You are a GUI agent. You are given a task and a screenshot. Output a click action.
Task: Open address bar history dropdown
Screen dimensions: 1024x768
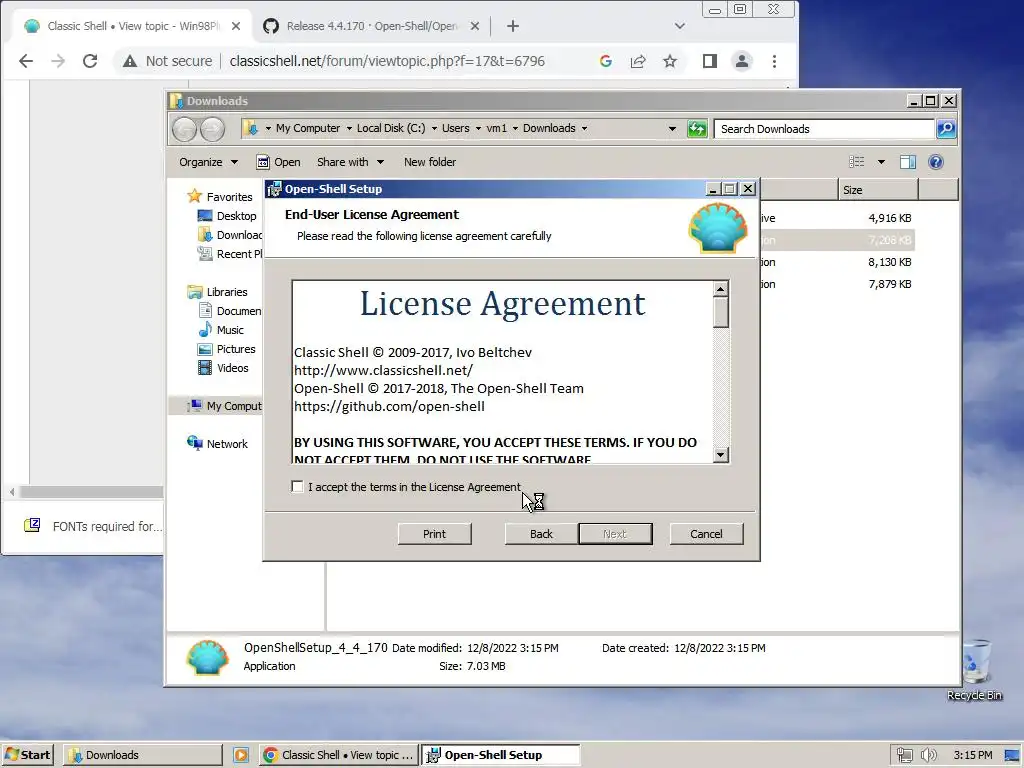pos(672,129)
